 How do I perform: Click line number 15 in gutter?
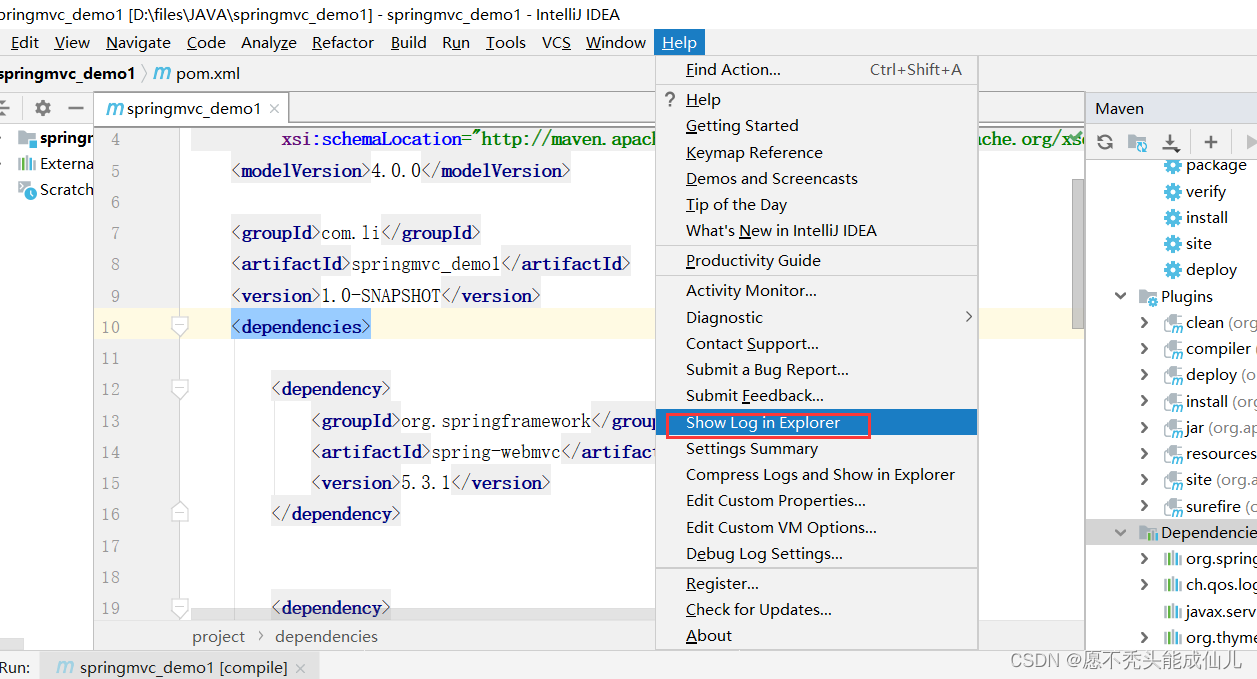(110, 482)
